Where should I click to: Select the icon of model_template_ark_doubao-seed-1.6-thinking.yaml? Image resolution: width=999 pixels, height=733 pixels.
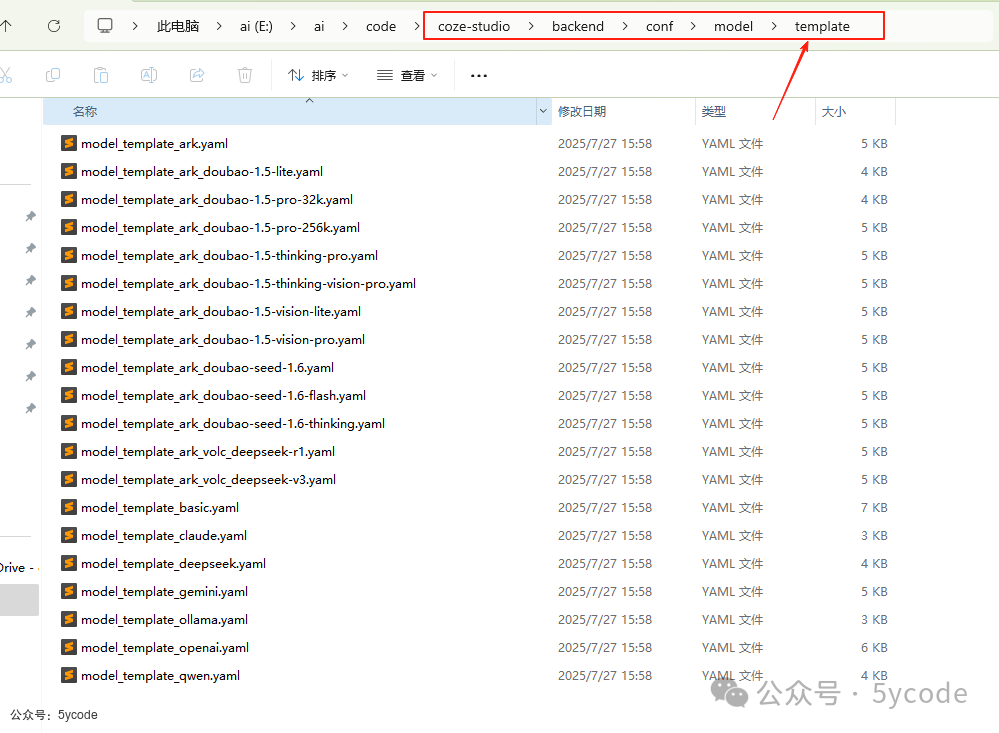click(69, 423)
